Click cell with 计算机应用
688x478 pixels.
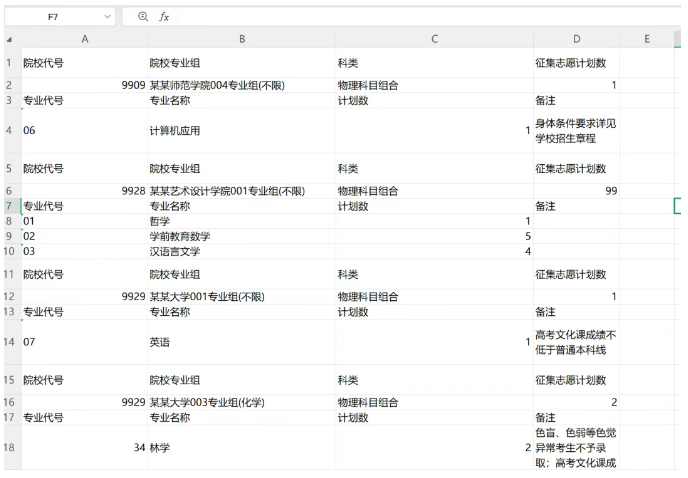(x=174, y=130)
